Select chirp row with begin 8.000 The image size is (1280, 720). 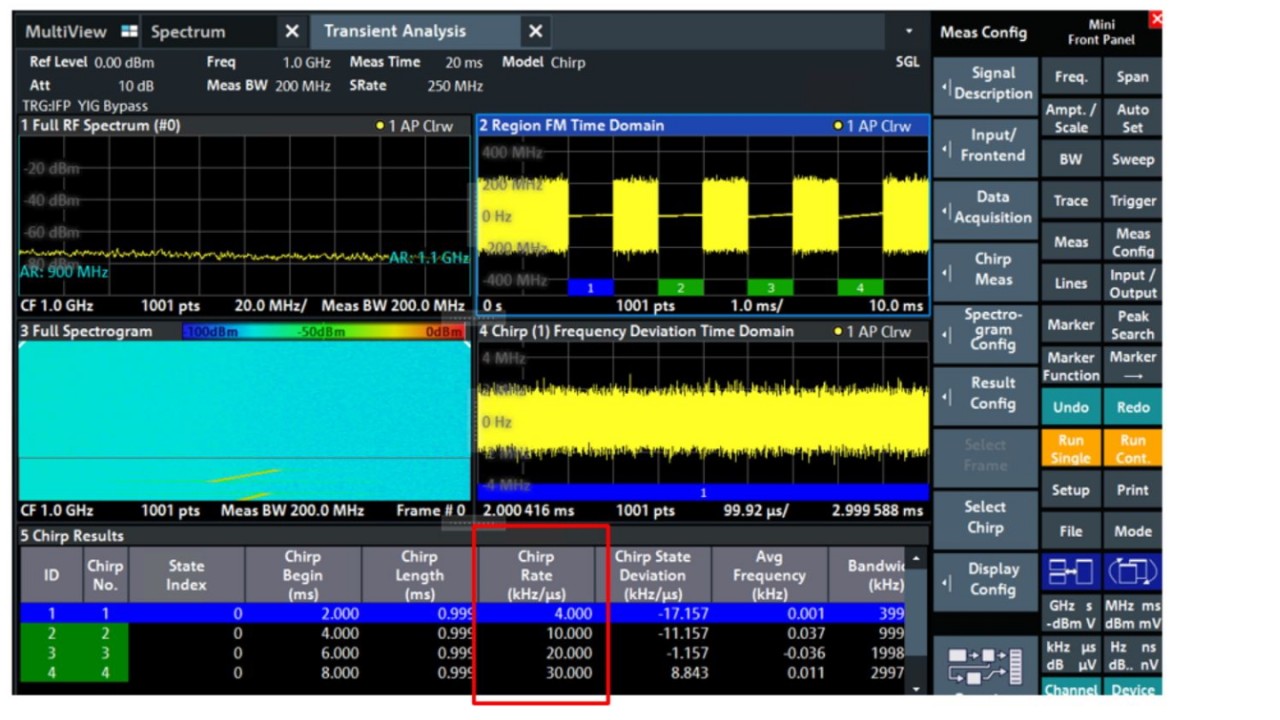click(x=462, y=673)
